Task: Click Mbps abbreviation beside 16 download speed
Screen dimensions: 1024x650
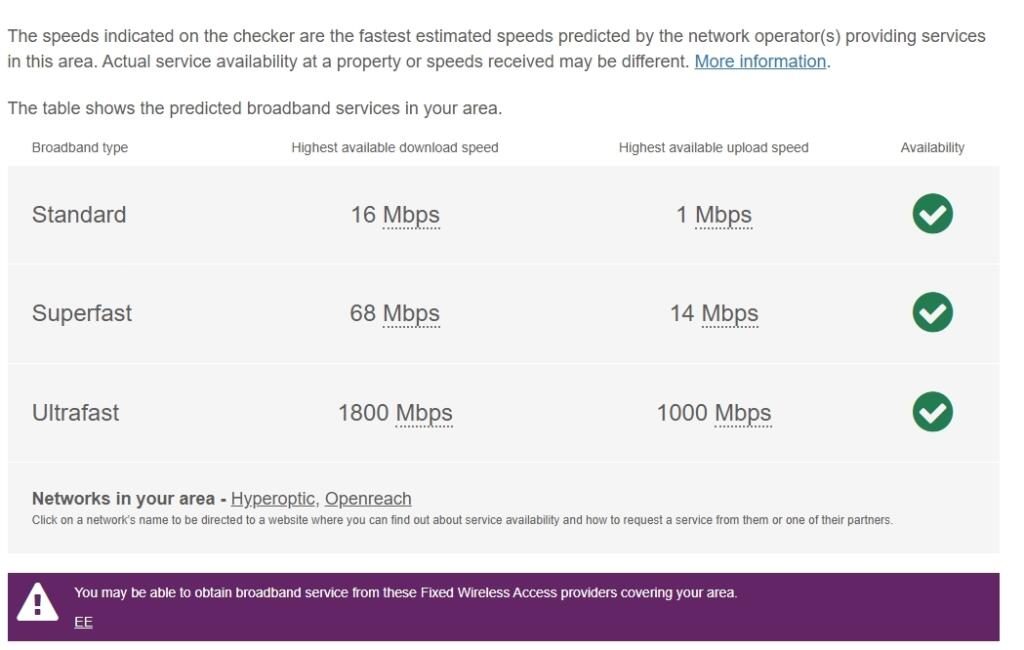Action: [x=411, y=215]
